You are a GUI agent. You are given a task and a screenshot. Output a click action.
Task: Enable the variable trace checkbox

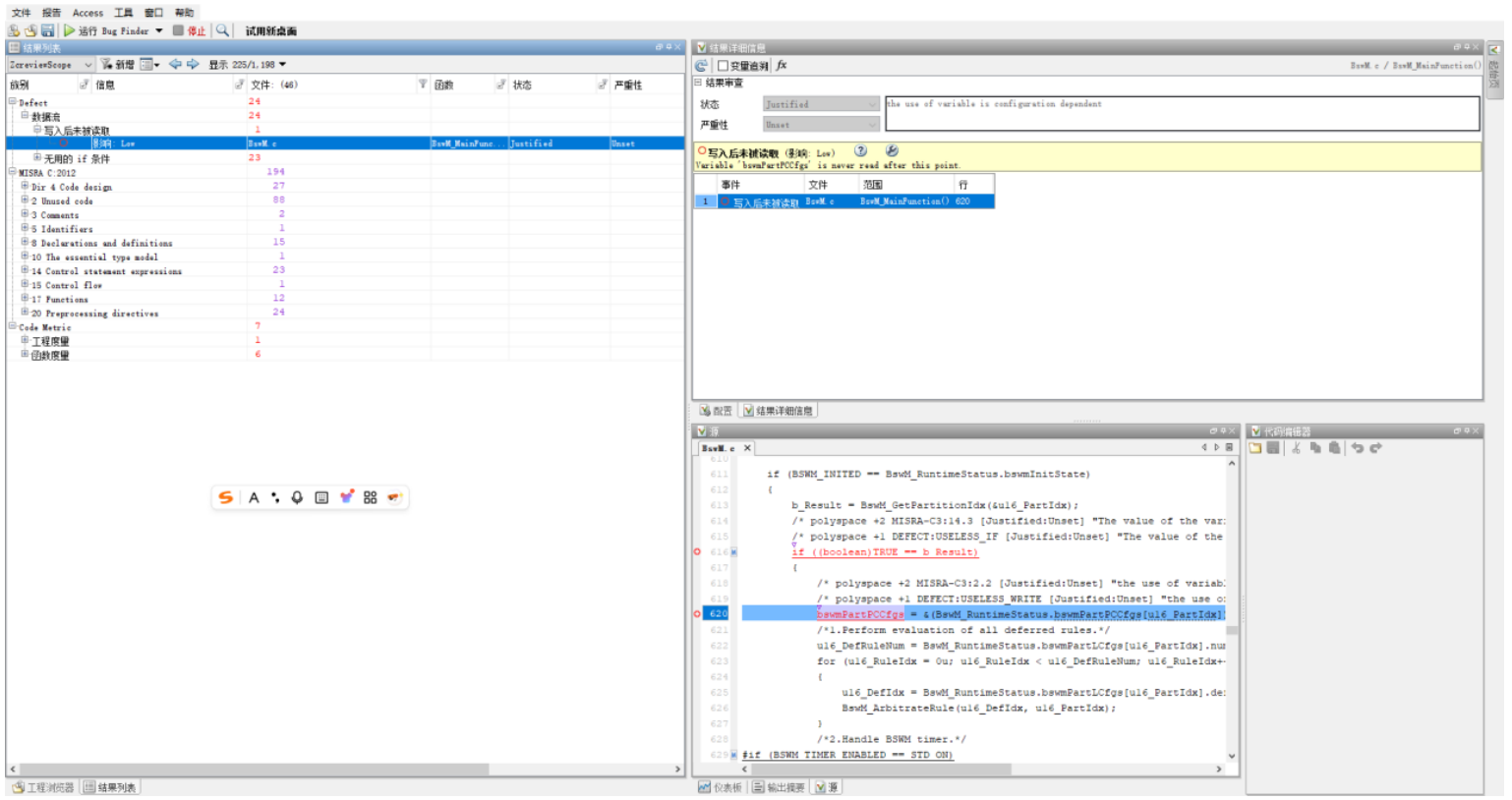pyautogui.click(x=723, y=66)
